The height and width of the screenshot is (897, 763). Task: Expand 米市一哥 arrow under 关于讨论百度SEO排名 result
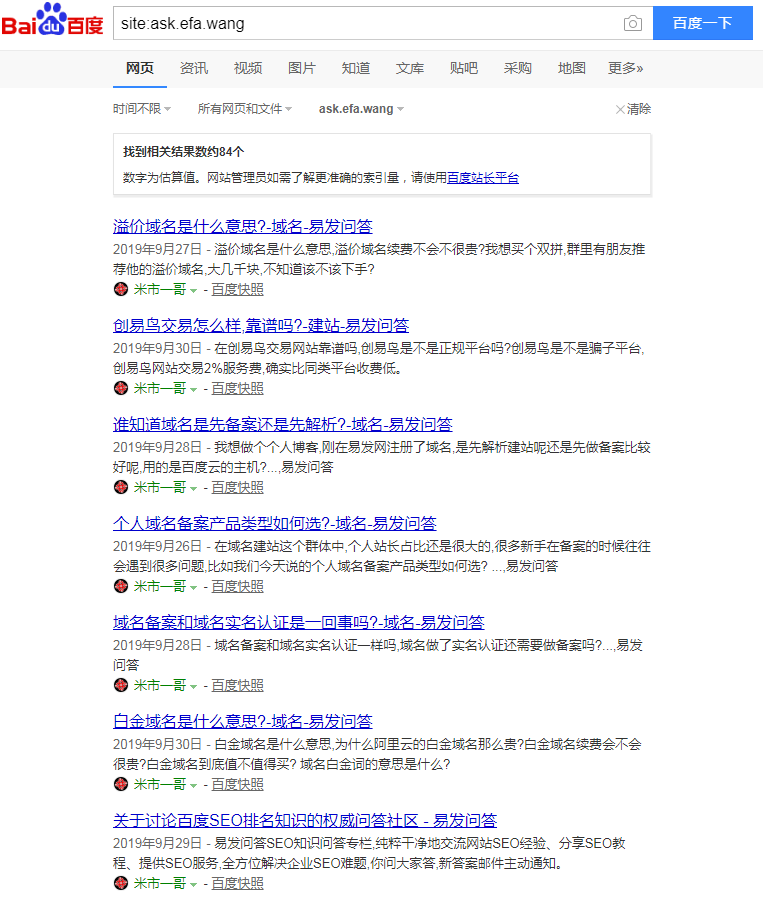(193, 884)
